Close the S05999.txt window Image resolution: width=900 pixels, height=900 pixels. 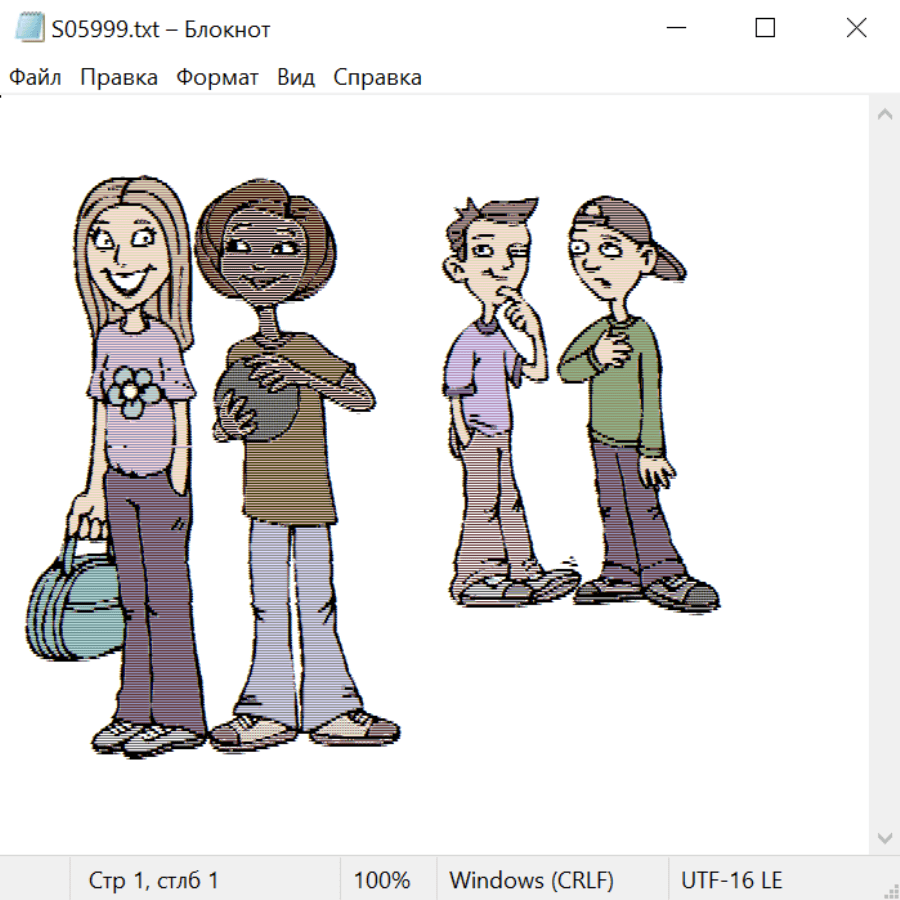point(856,28)
